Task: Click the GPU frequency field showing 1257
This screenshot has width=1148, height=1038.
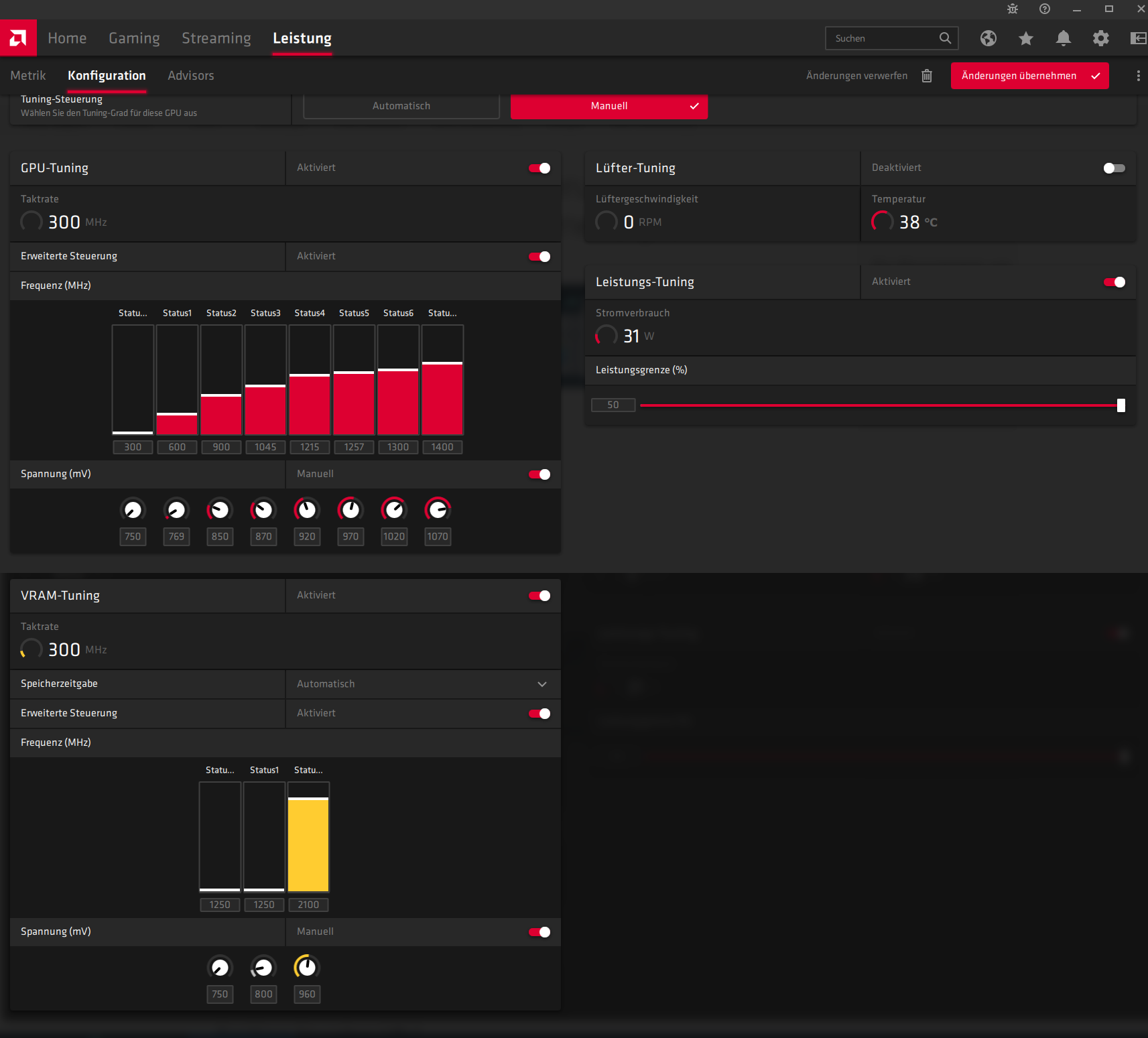Action: click(x=354, y=447)
